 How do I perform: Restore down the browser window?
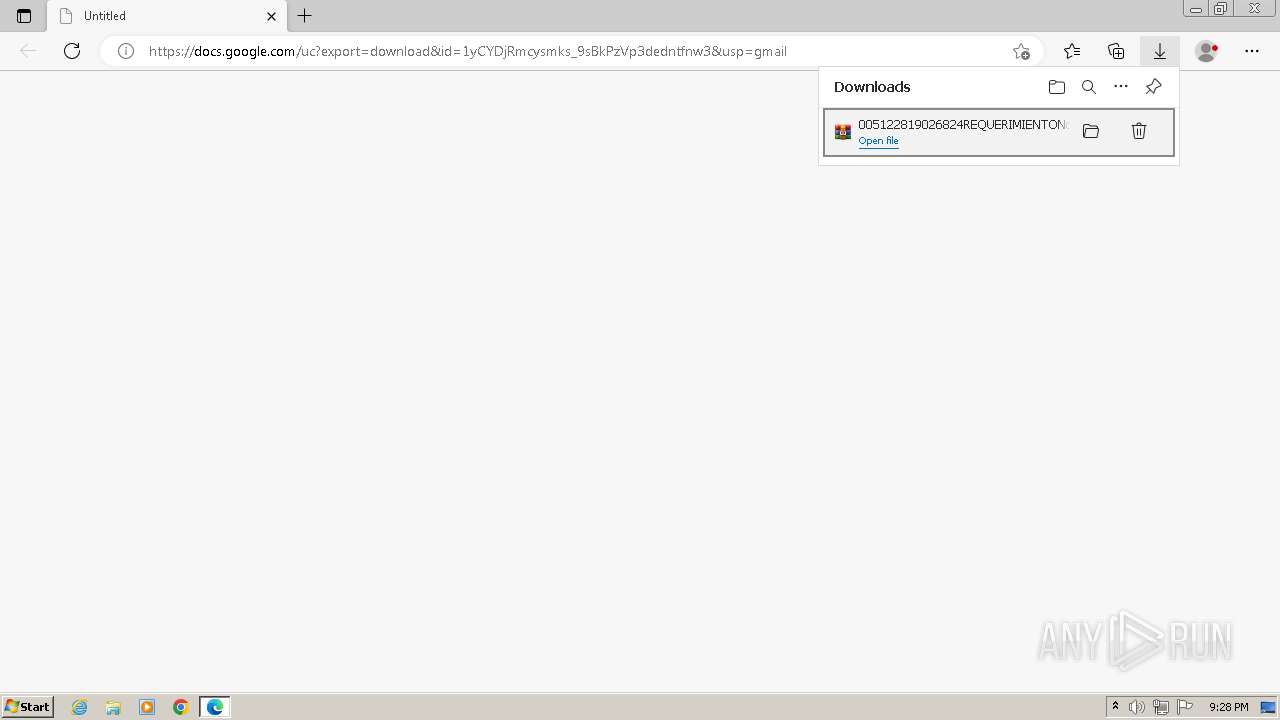(1221, 9)
